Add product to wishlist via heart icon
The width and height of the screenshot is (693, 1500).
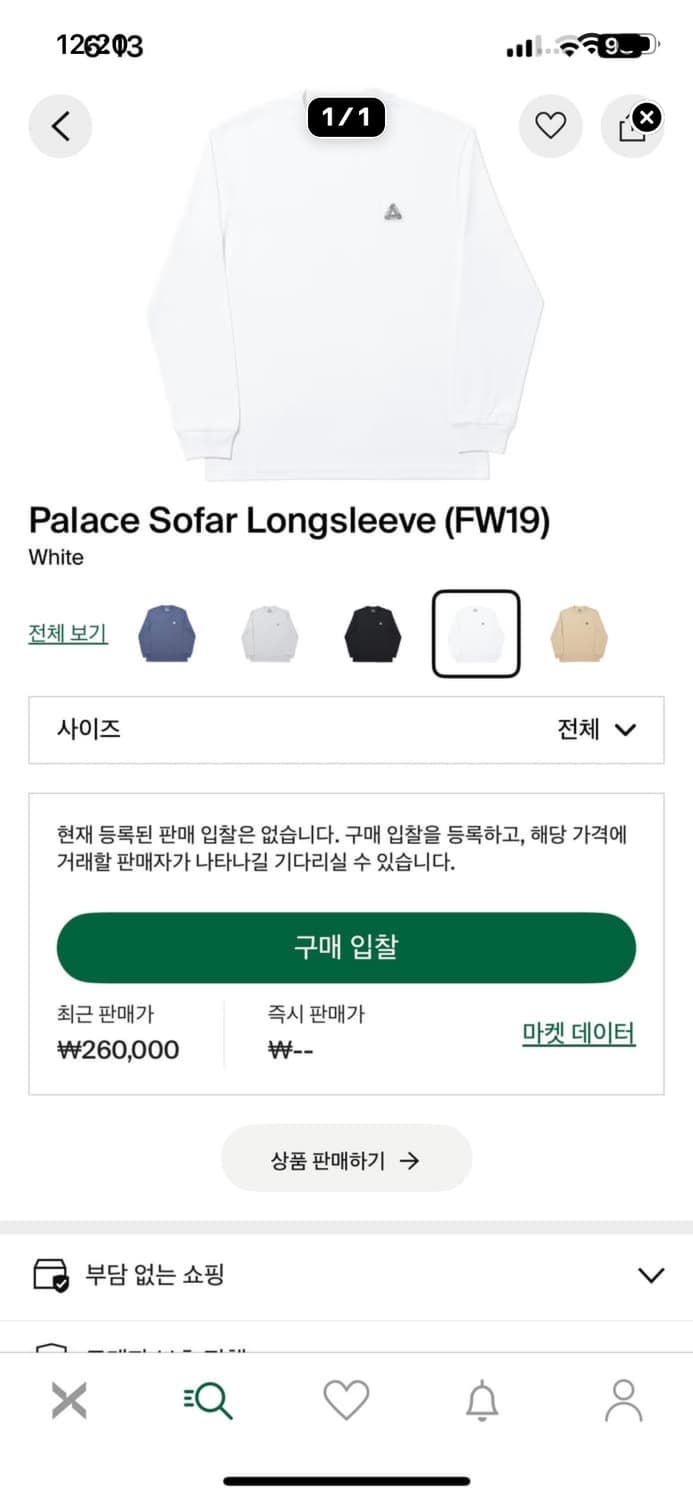(551, 126)
